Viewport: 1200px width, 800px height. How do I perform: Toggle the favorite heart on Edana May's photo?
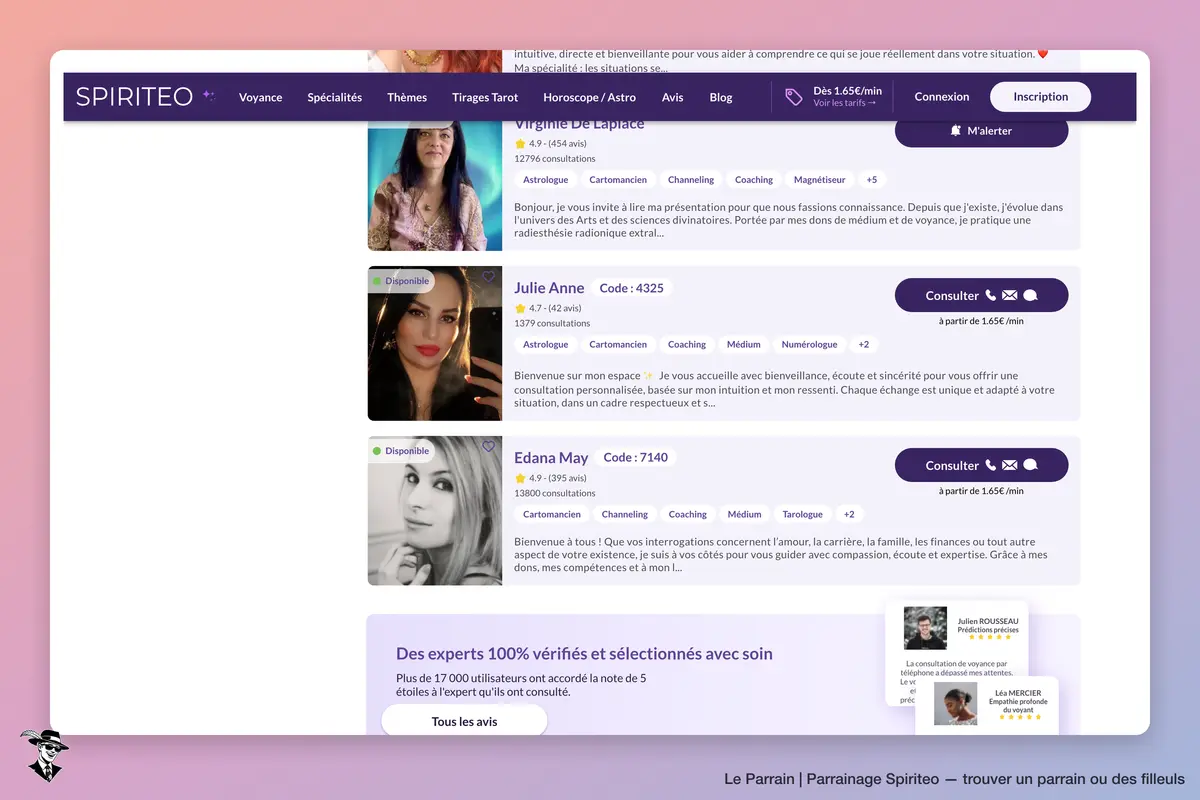coord(488,447)
